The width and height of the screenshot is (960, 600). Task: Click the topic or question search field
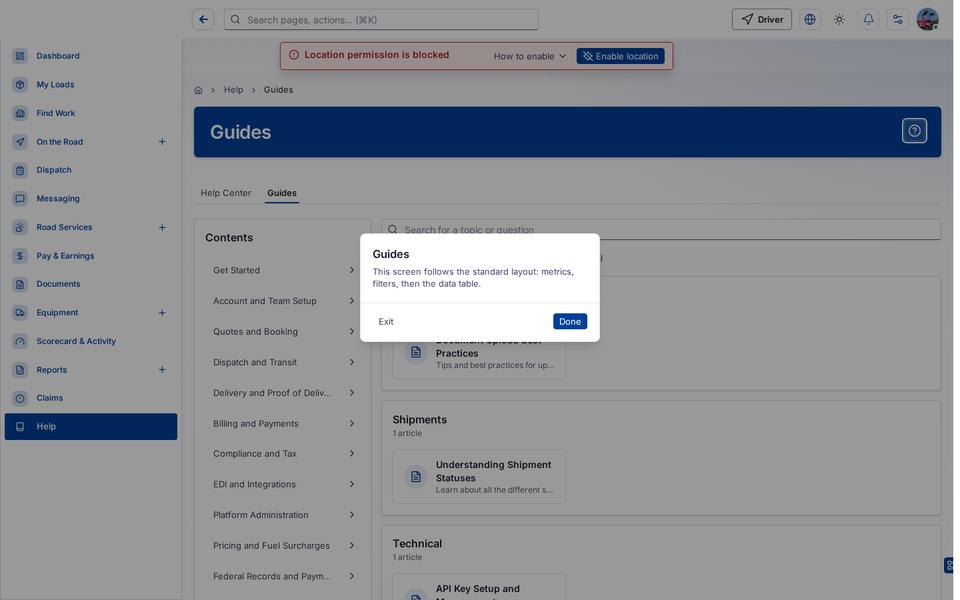661,230
